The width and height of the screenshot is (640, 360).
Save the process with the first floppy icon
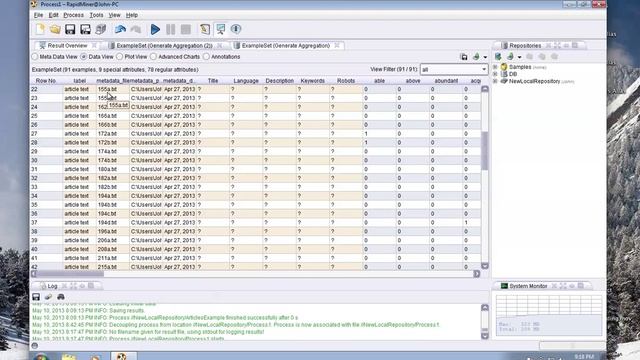pos(70,29)
